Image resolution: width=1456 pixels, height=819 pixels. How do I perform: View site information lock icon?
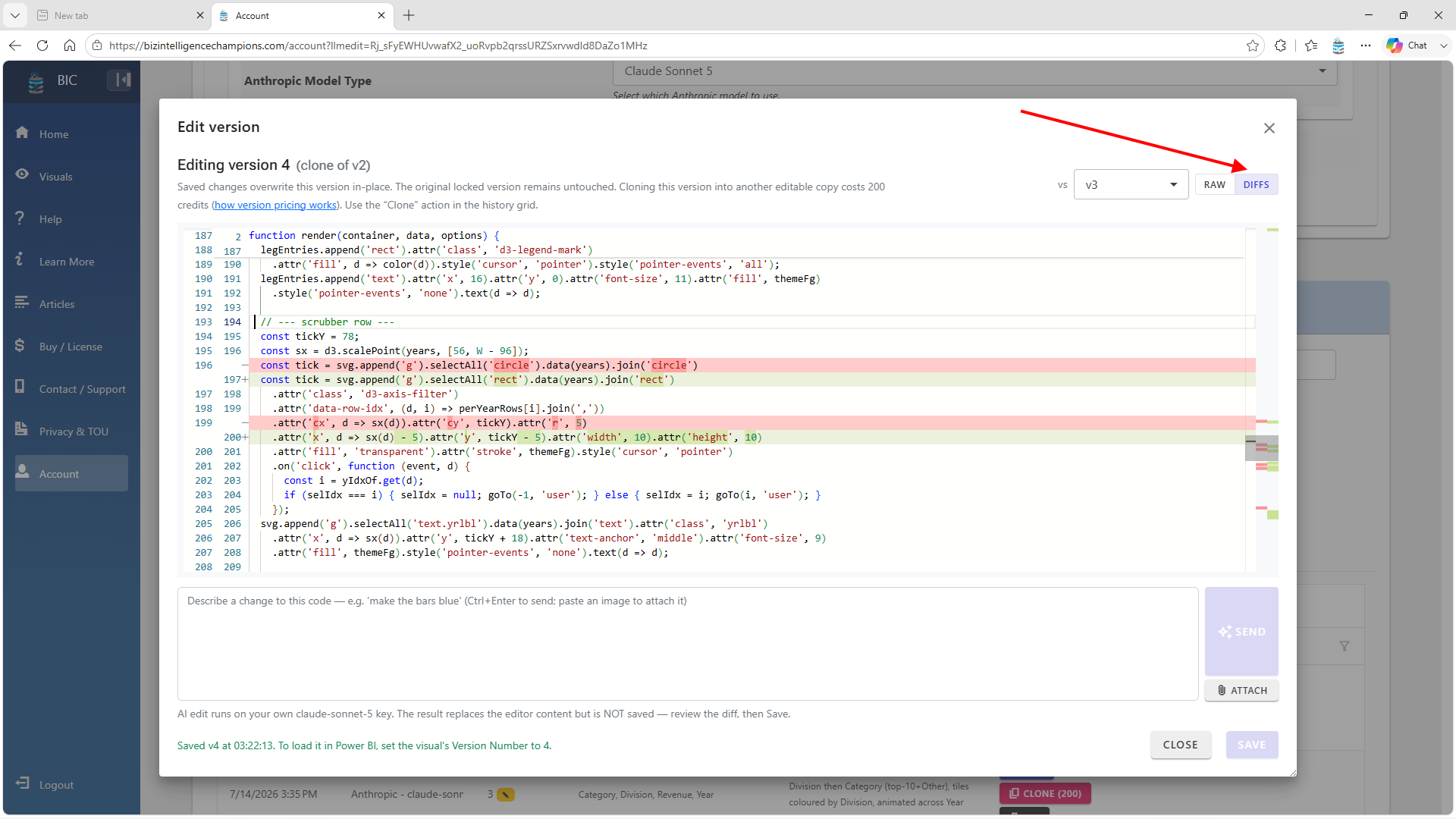[x=97, y=45]
